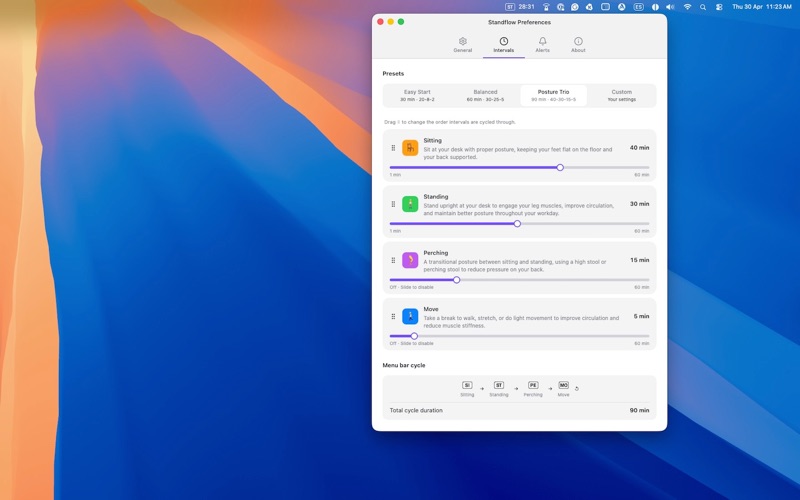Click the Move interval title
800x500 pixels.
(431, 309)
